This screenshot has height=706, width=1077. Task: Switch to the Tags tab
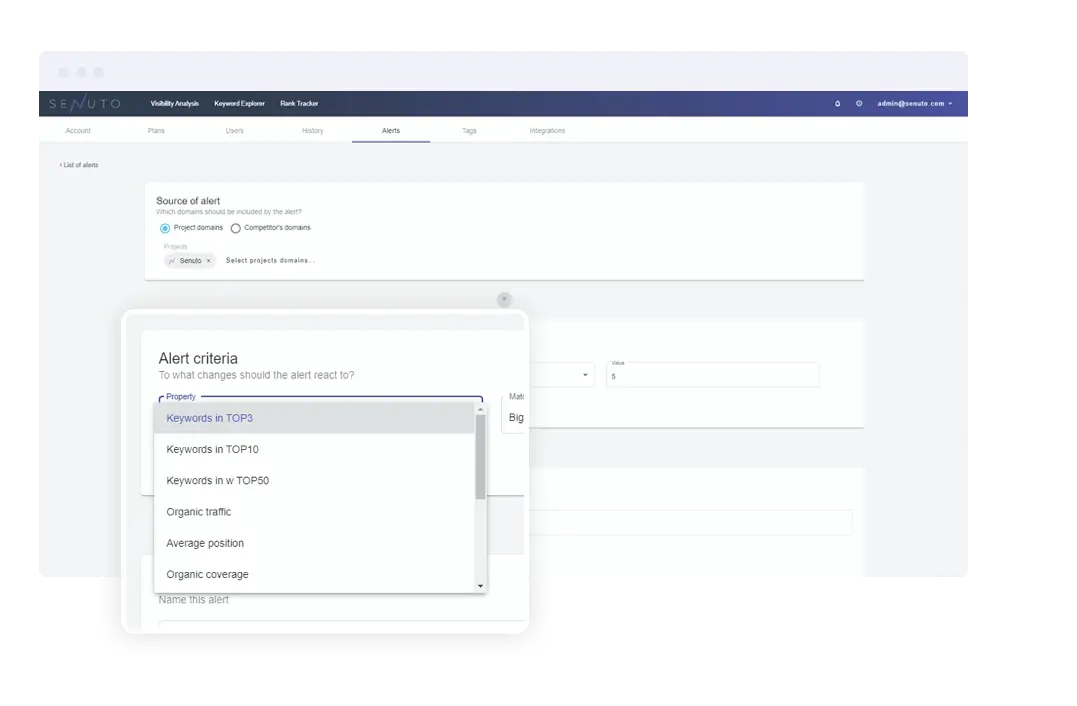pyautogui.click(x=469, y=130)
